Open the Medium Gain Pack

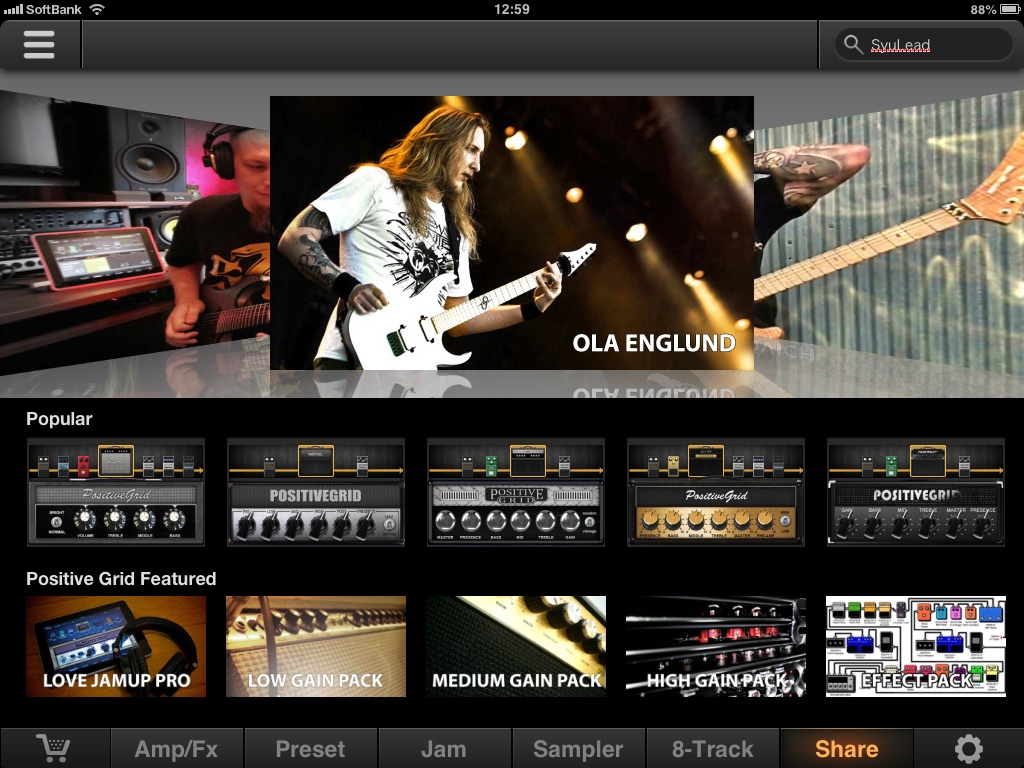pyautogui.click(x=516, y=646)
